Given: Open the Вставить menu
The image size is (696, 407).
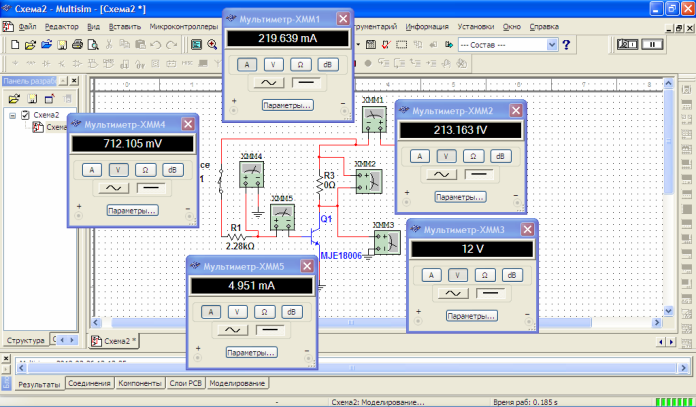Looking at the screenshot, I should click(125, 27).
